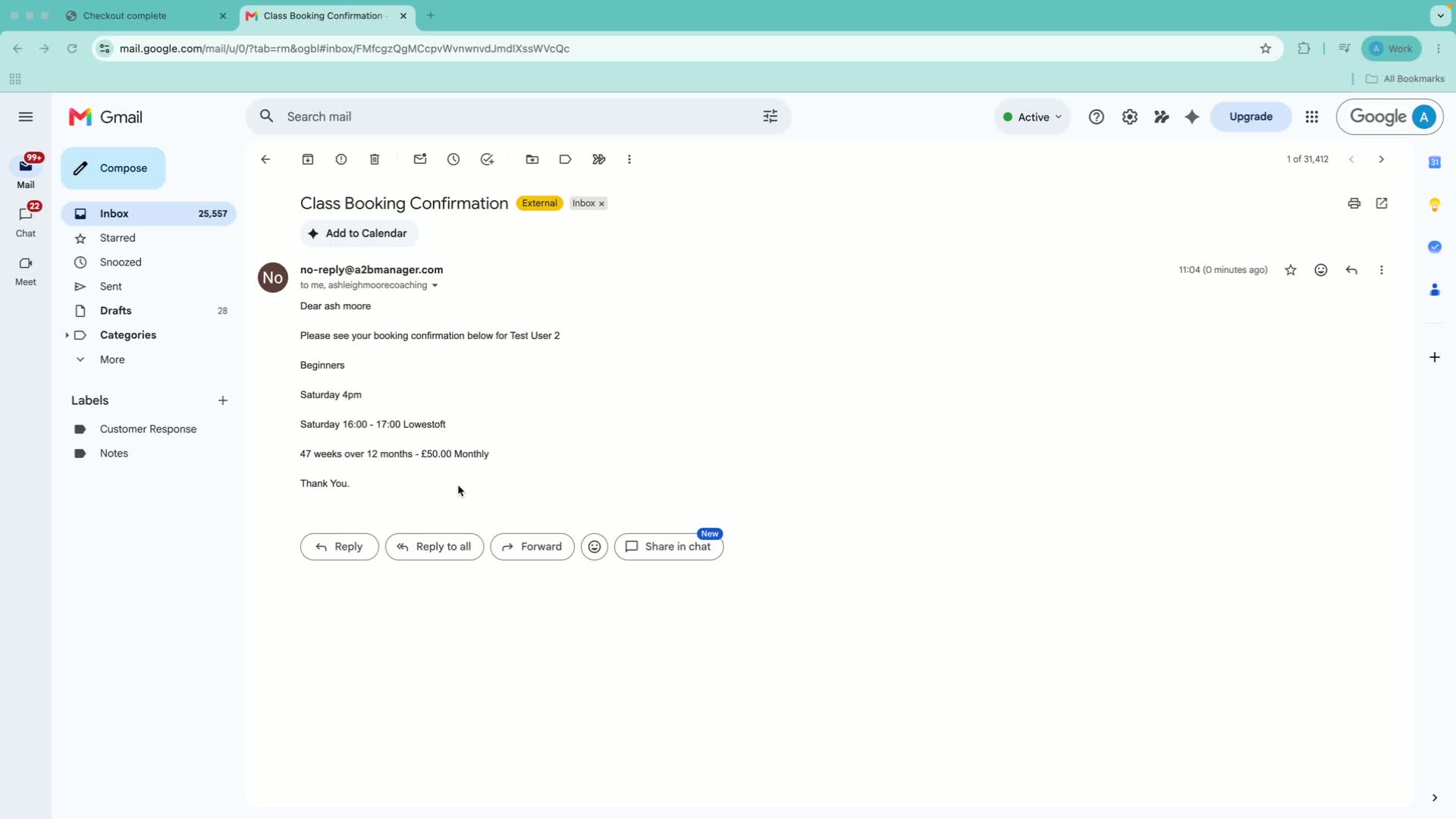Image resolution: width=1456 pixels, height=819 pixels.
Task: Open the Customer Response label
Action: click(x=149, y=429)
